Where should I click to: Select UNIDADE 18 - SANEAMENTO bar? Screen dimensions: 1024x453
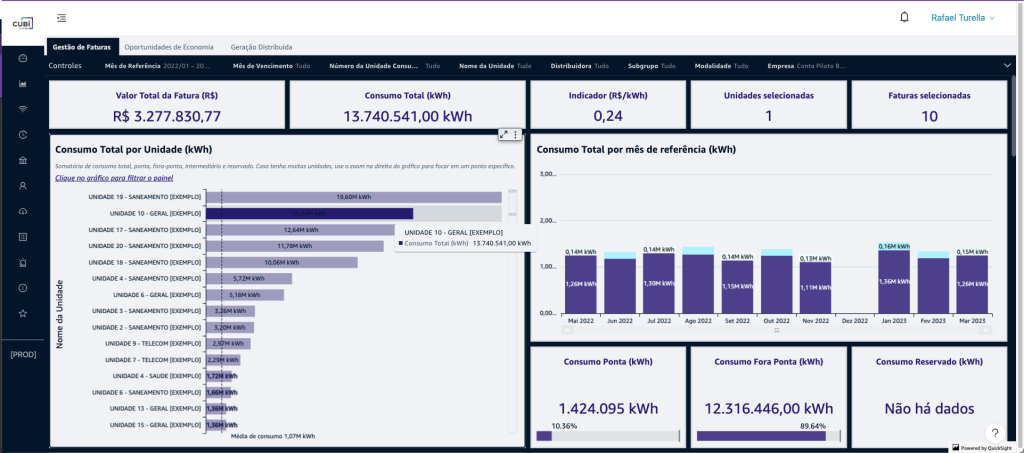pyautogui.click(x=281, y=262)
